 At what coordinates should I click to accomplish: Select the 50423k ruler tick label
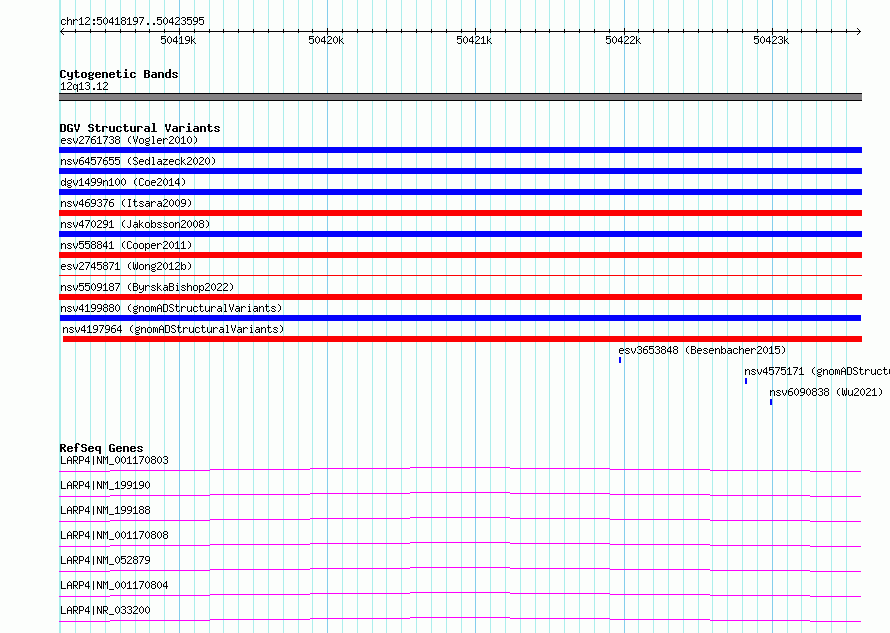[771, 40]
